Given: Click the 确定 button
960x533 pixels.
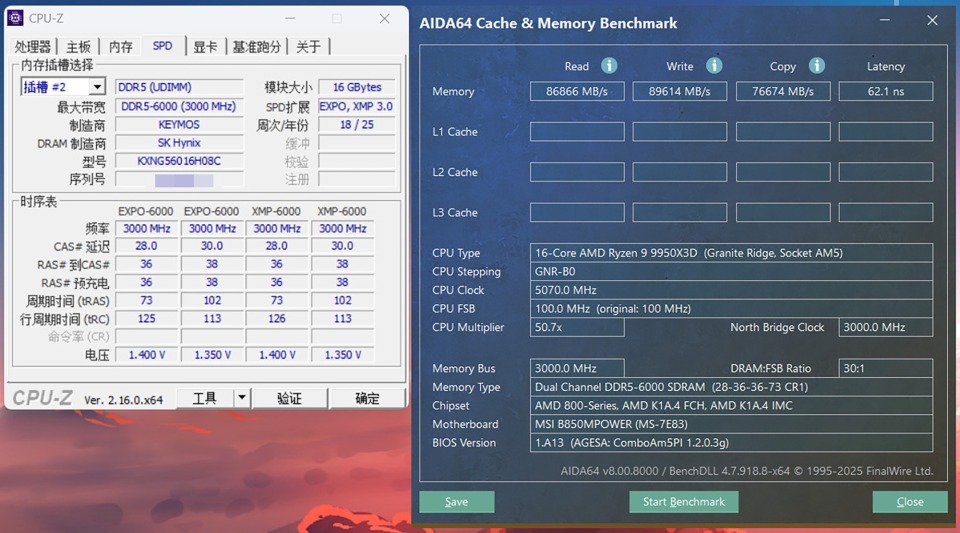Looking at the screenshot, I should [x=367, y=398].
